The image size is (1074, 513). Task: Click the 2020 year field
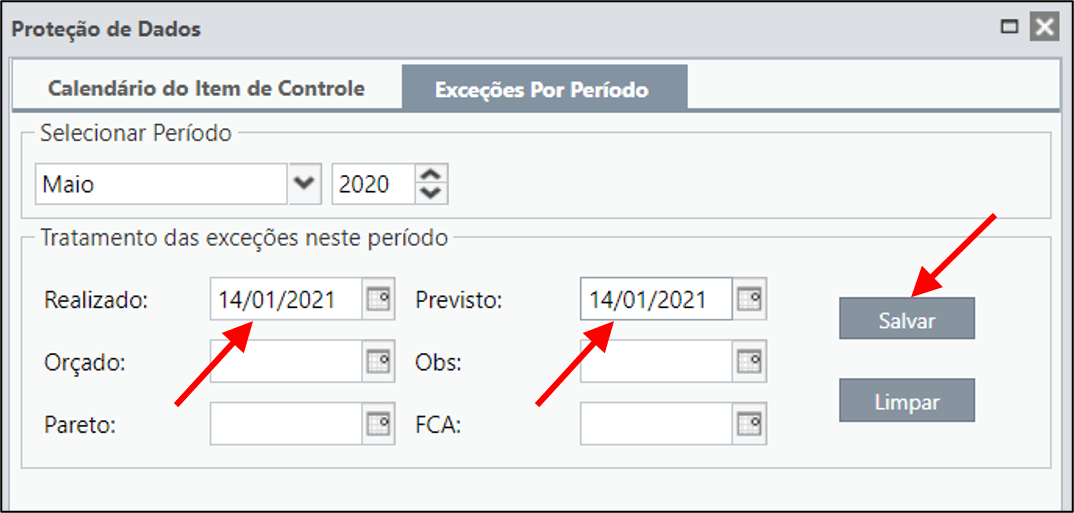click(373, 184)
